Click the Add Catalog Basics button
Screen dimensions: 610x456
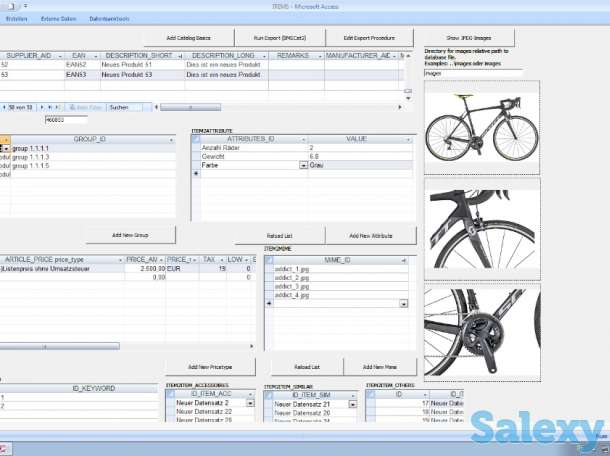[188, 38]
